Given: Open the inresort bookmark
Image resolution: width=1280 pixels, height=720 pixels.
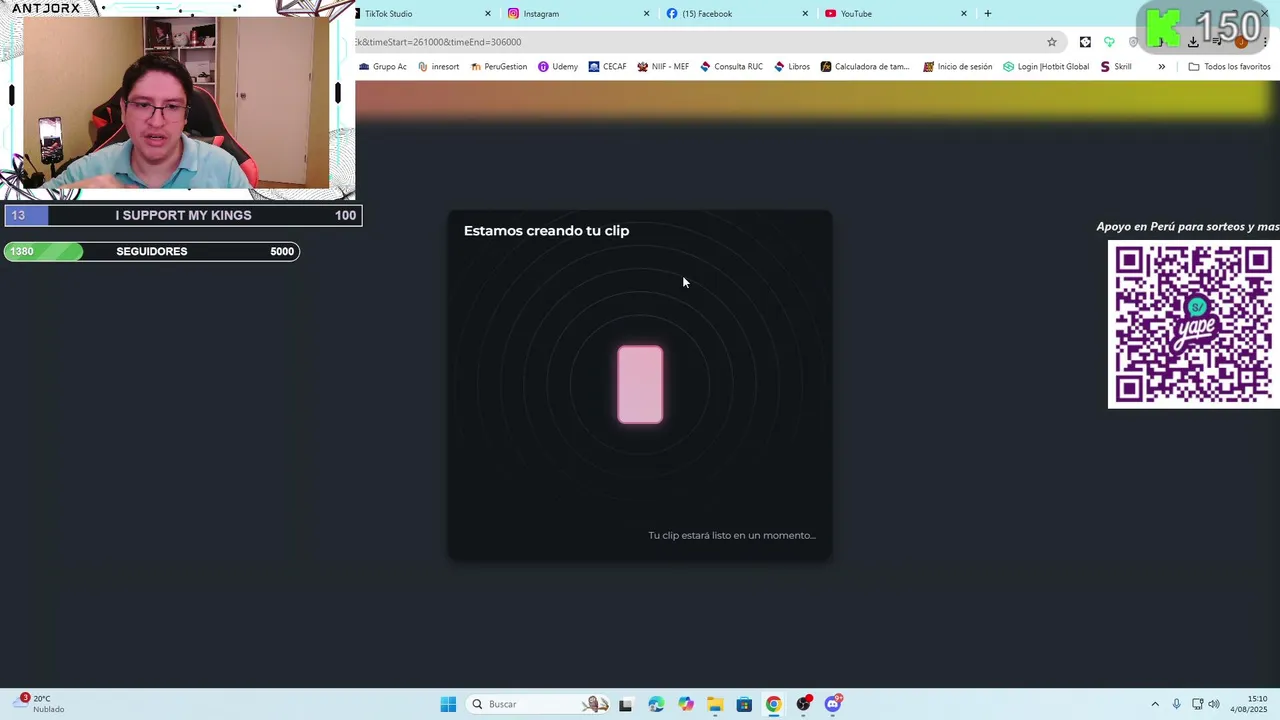Looking at the screenshot, I should [439, 67].
